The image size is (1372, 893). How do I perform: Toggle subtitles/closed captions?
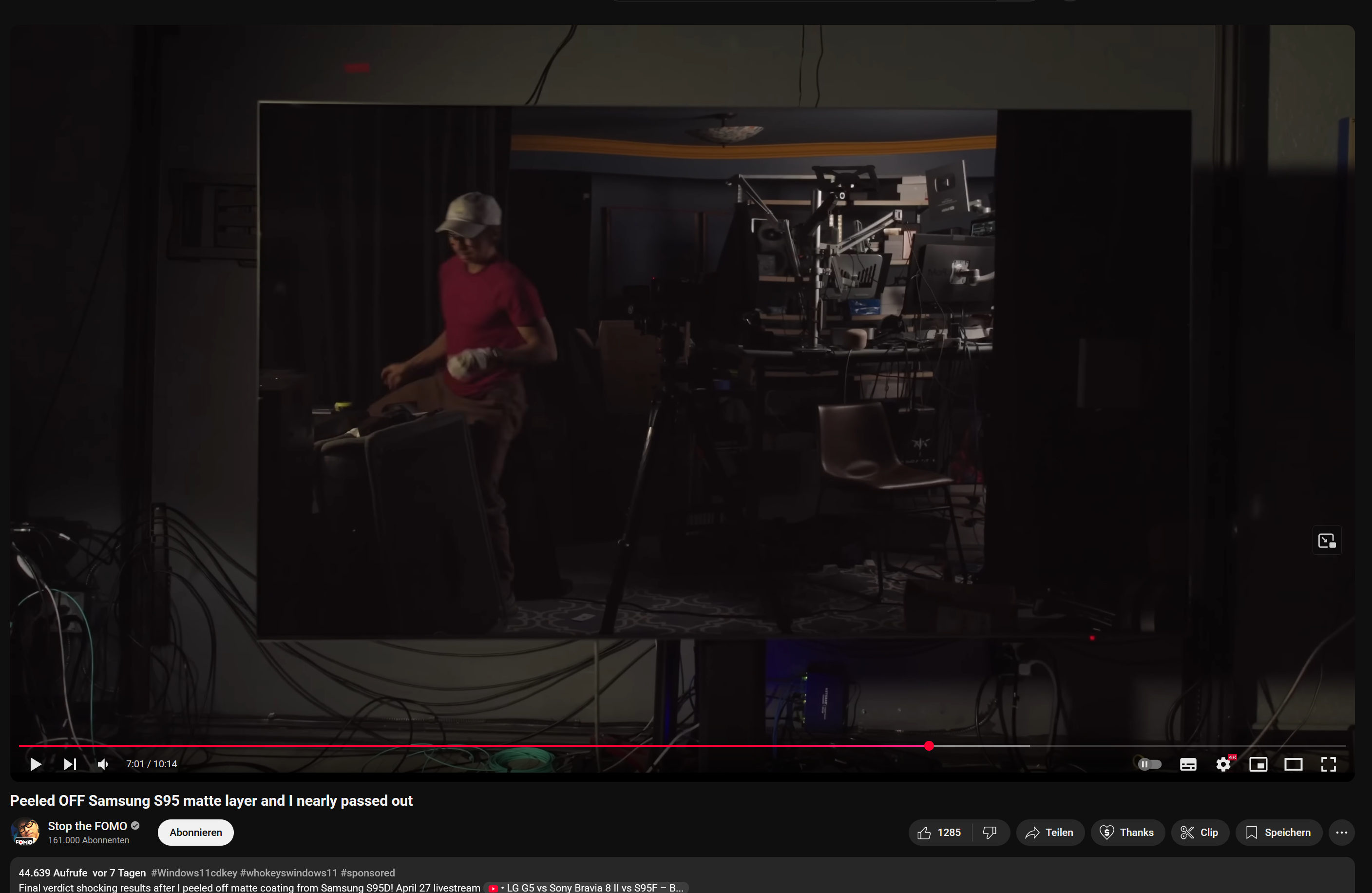point(1187,764)
